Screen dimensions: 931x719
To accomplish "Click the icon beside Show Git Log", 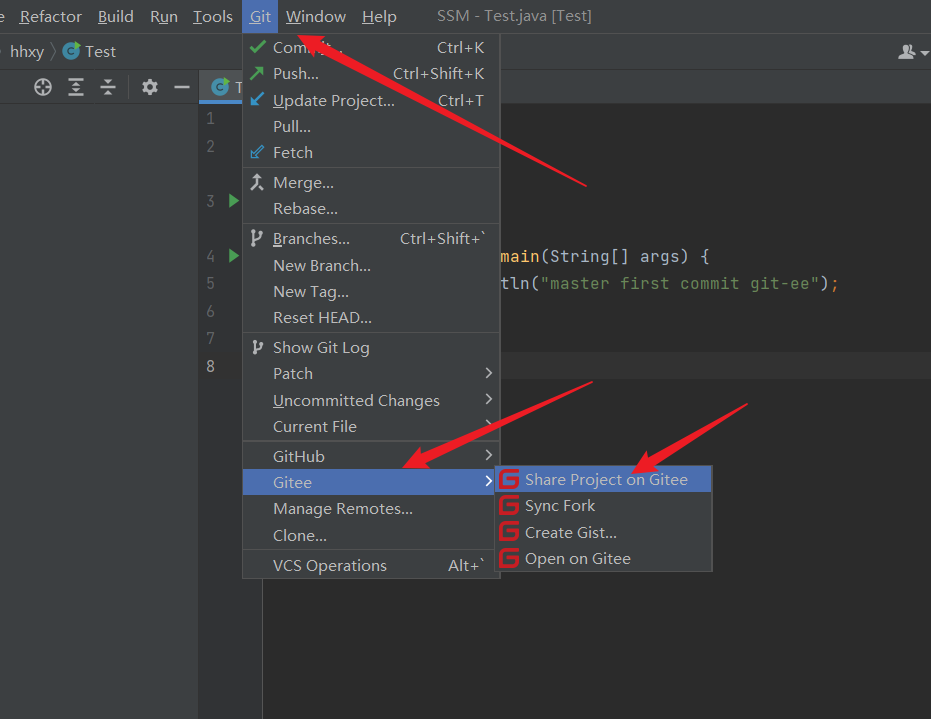I will coord(257,347).
